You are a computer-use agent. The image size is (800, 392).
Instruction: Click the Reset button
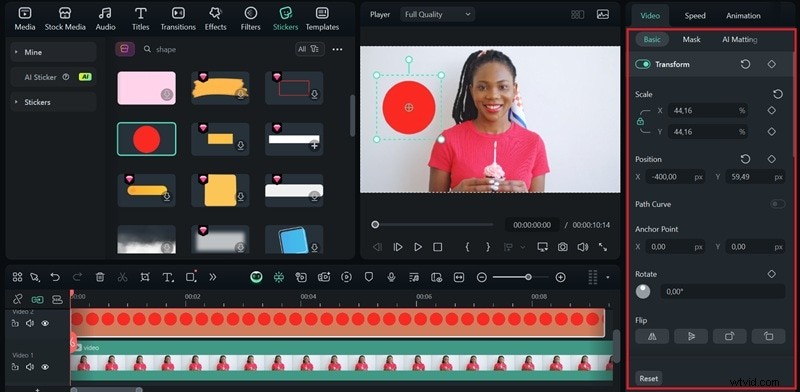(x=648, y=378)
